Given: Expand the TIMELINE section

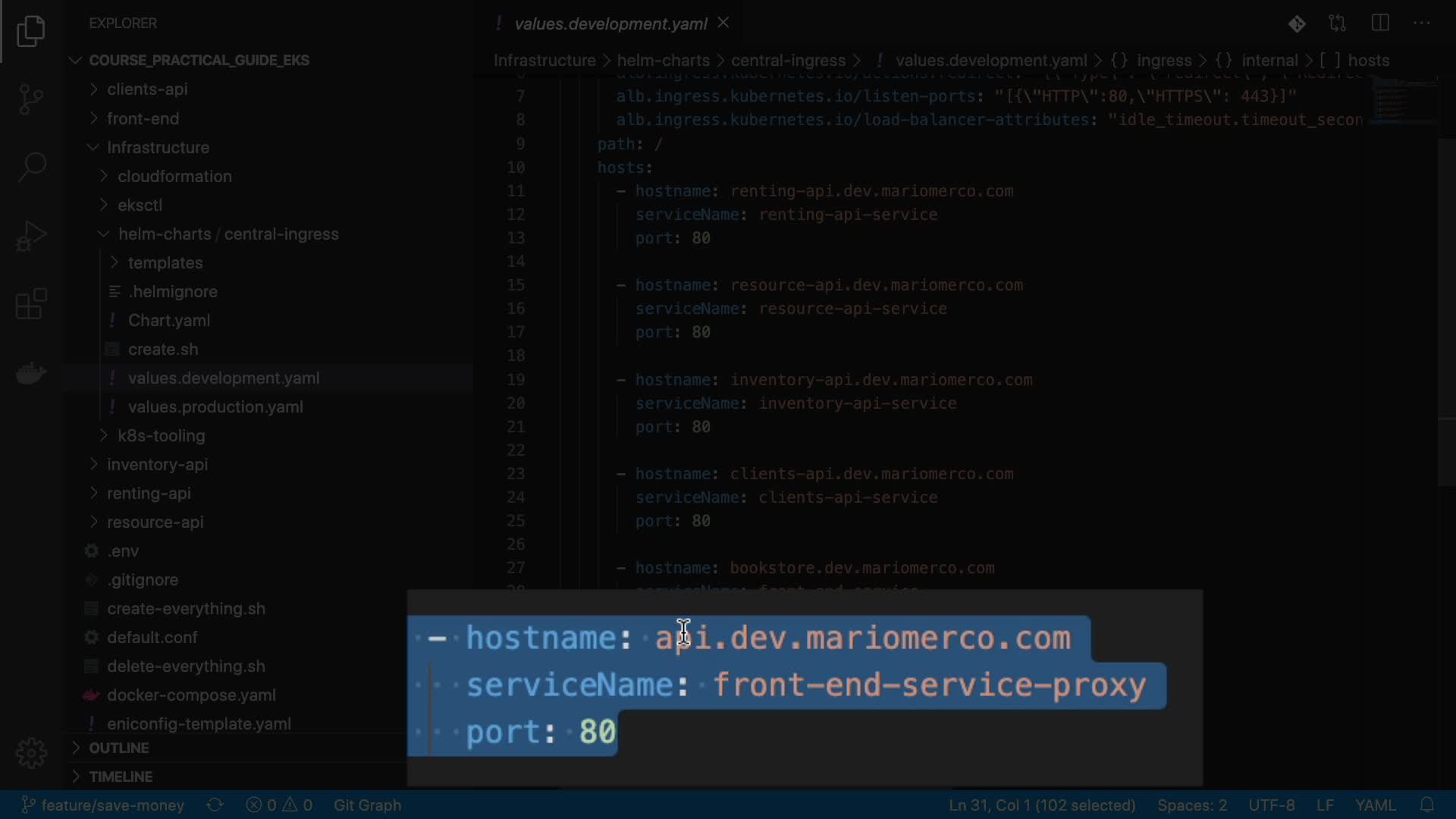Looking at the screenshot, I should point(121,777).
